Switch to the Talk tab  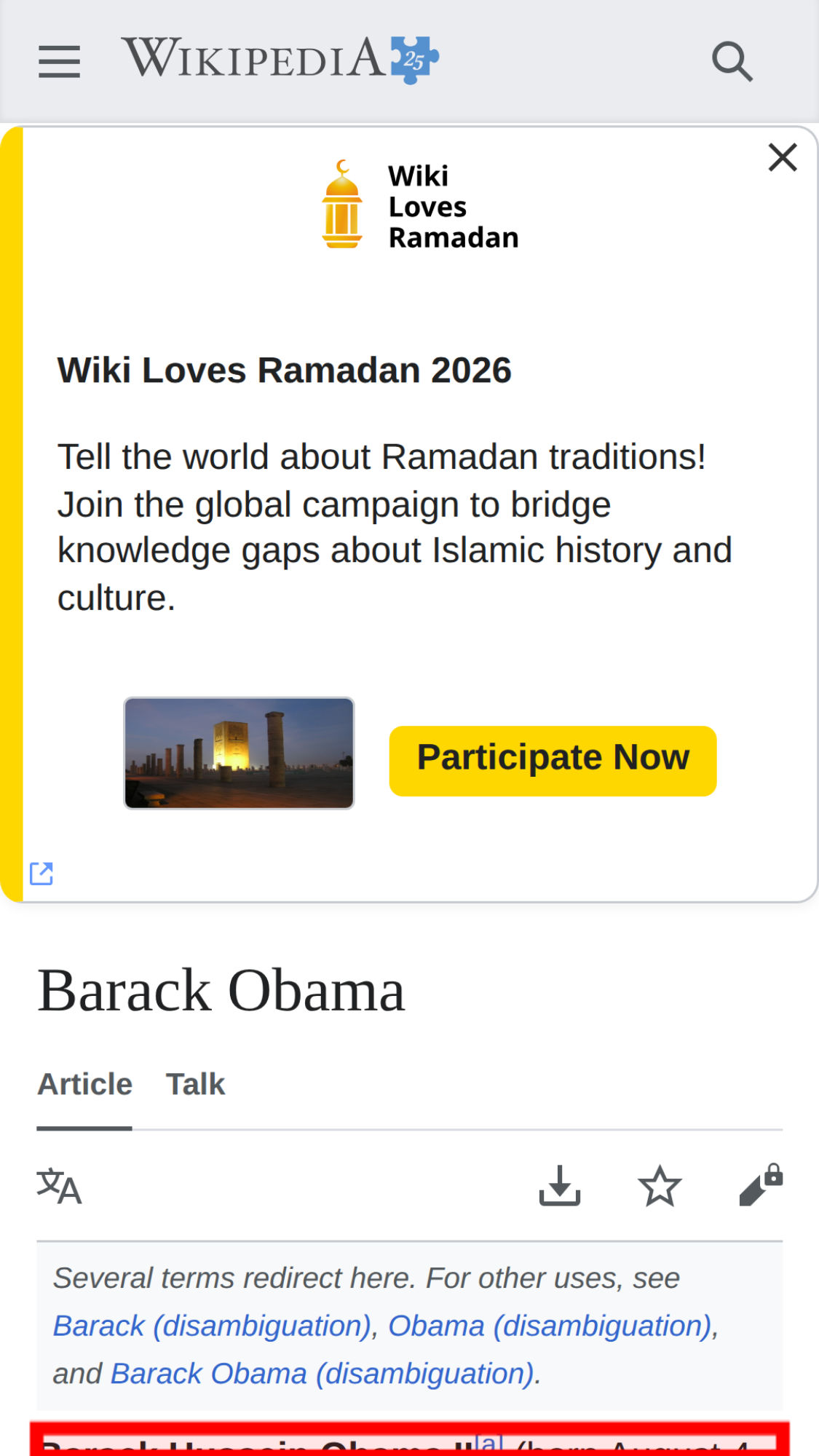click(195, 1084)
